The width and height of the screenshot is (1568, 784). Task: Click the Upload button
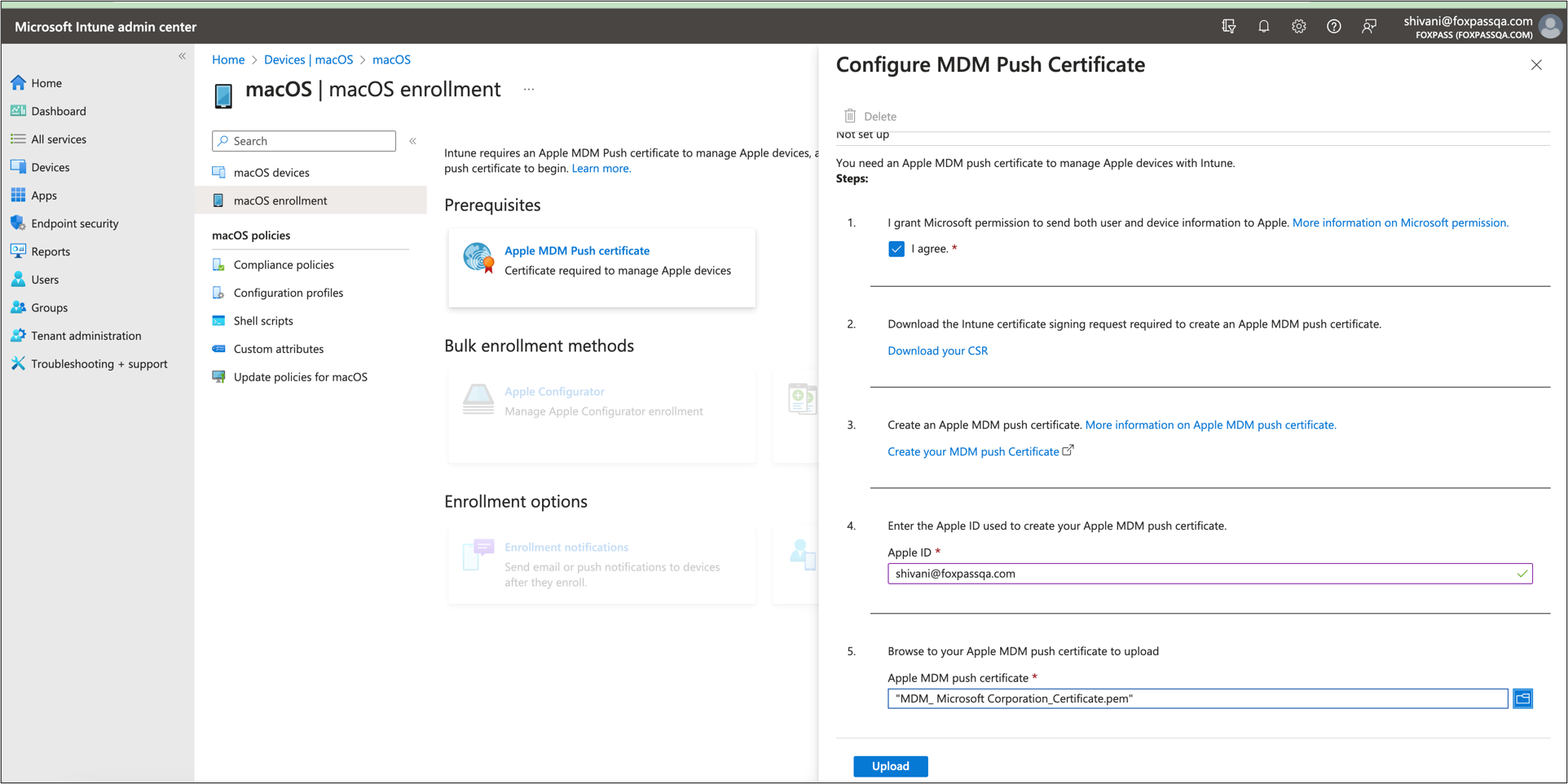(890, 766)
